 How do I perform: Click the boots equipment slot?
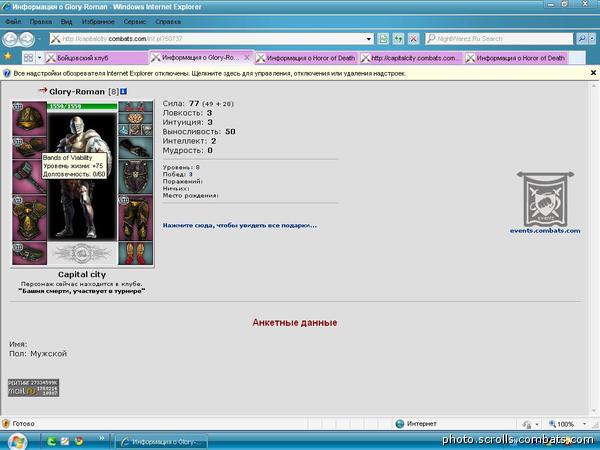135,253
